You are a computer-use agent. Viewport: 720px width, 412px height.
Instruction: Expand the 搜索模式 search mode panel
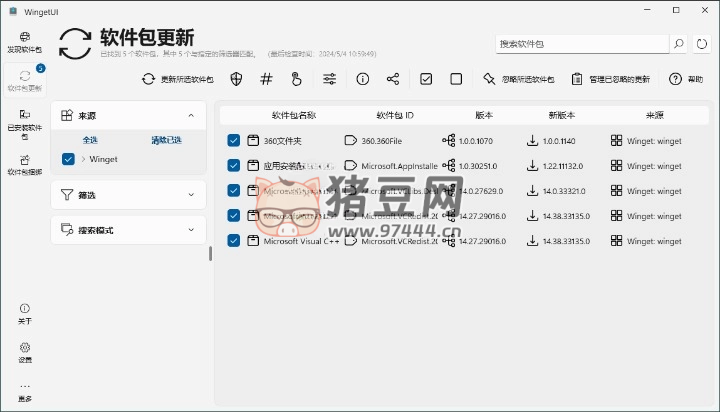point(190,230)
